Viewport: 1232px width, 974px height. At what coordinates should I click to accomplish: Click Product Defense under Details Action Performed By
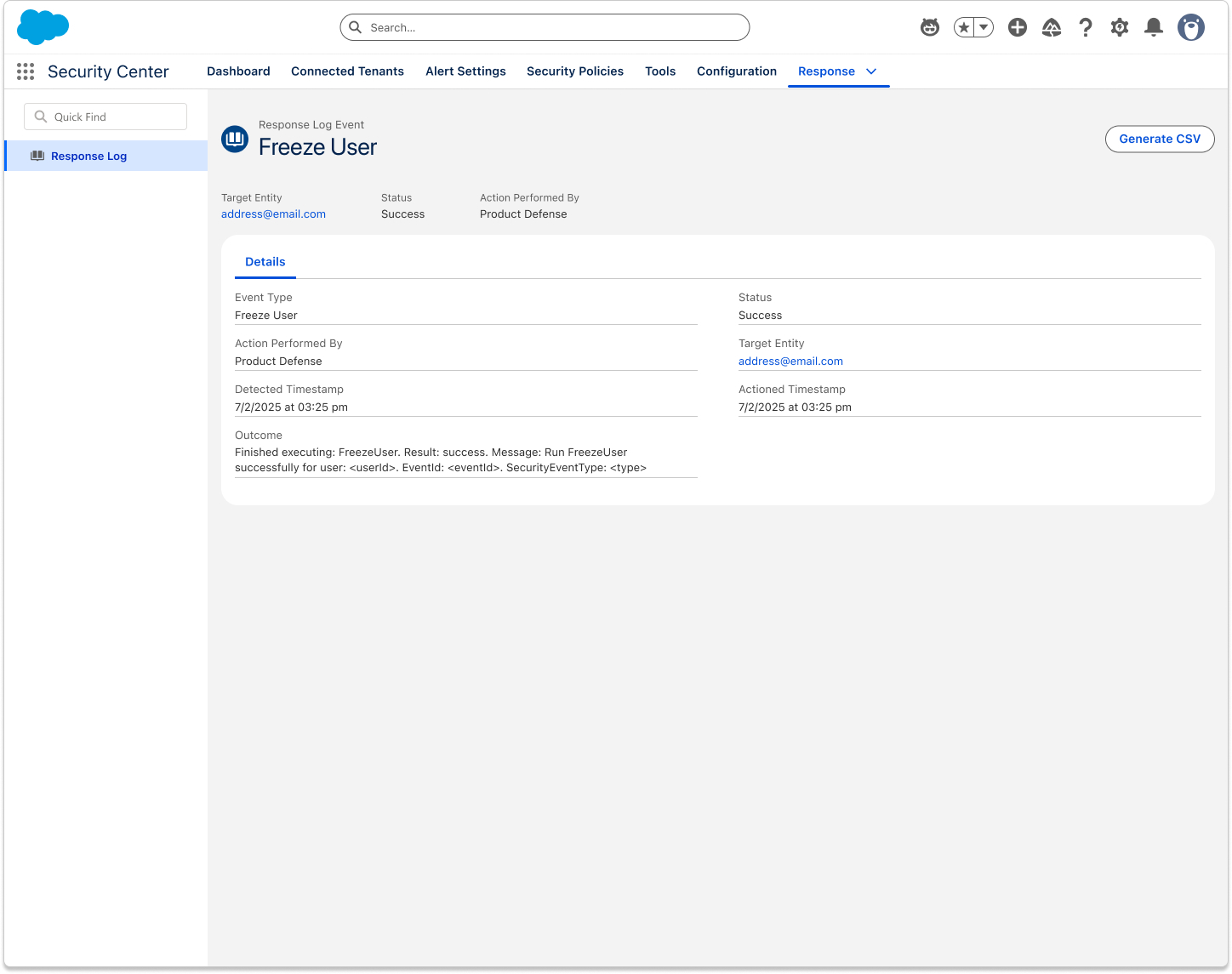pyautogui.click(x=278, y=362)
